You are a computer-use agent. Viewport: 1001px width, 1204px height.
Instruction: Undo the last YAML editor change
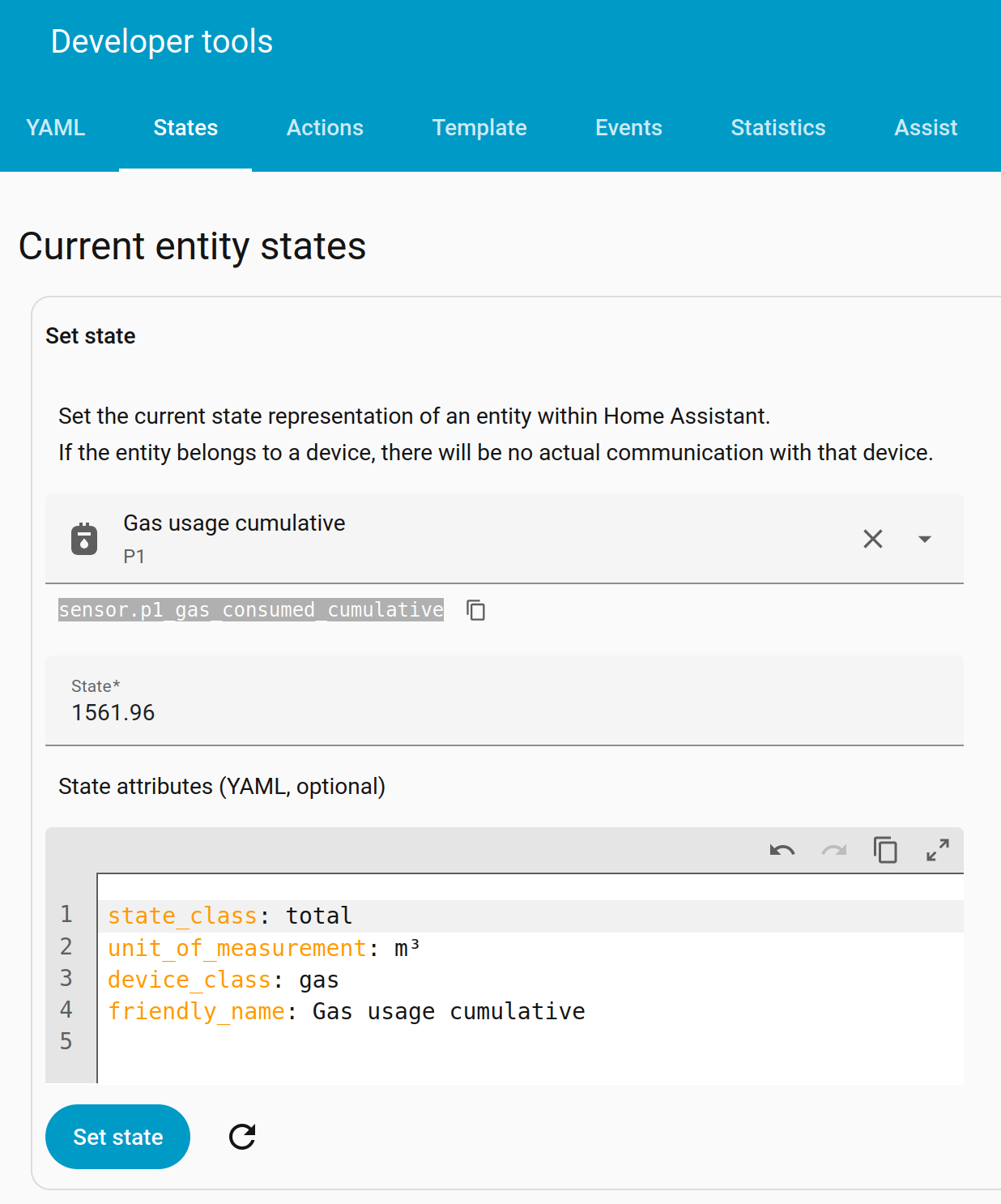click(782, 850)
